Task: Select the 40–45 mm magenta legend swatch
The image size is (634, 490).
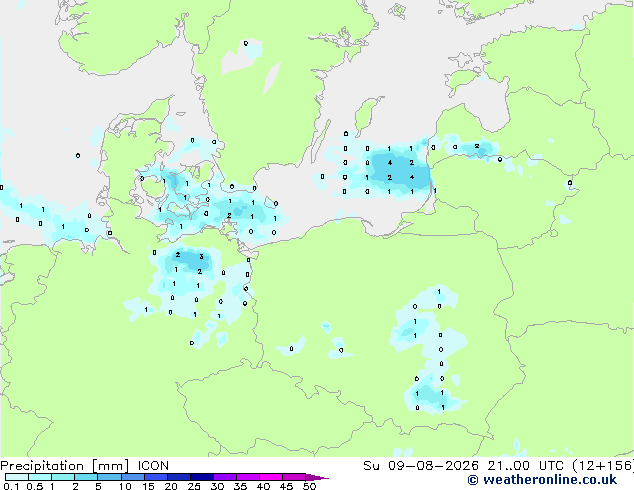Action: click(271, 477)
